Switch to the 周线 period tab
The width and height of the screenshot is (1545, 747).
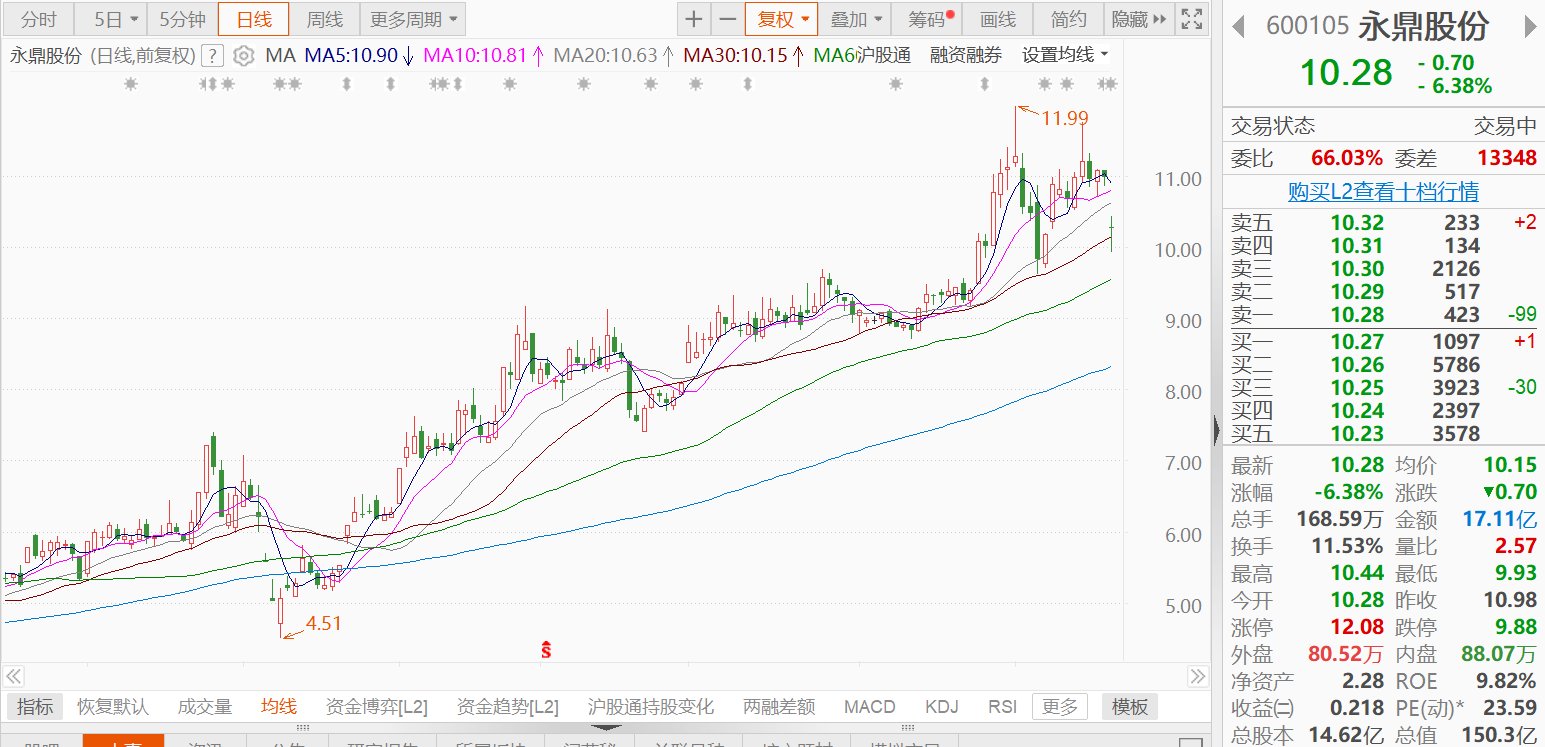click(324, 19)
